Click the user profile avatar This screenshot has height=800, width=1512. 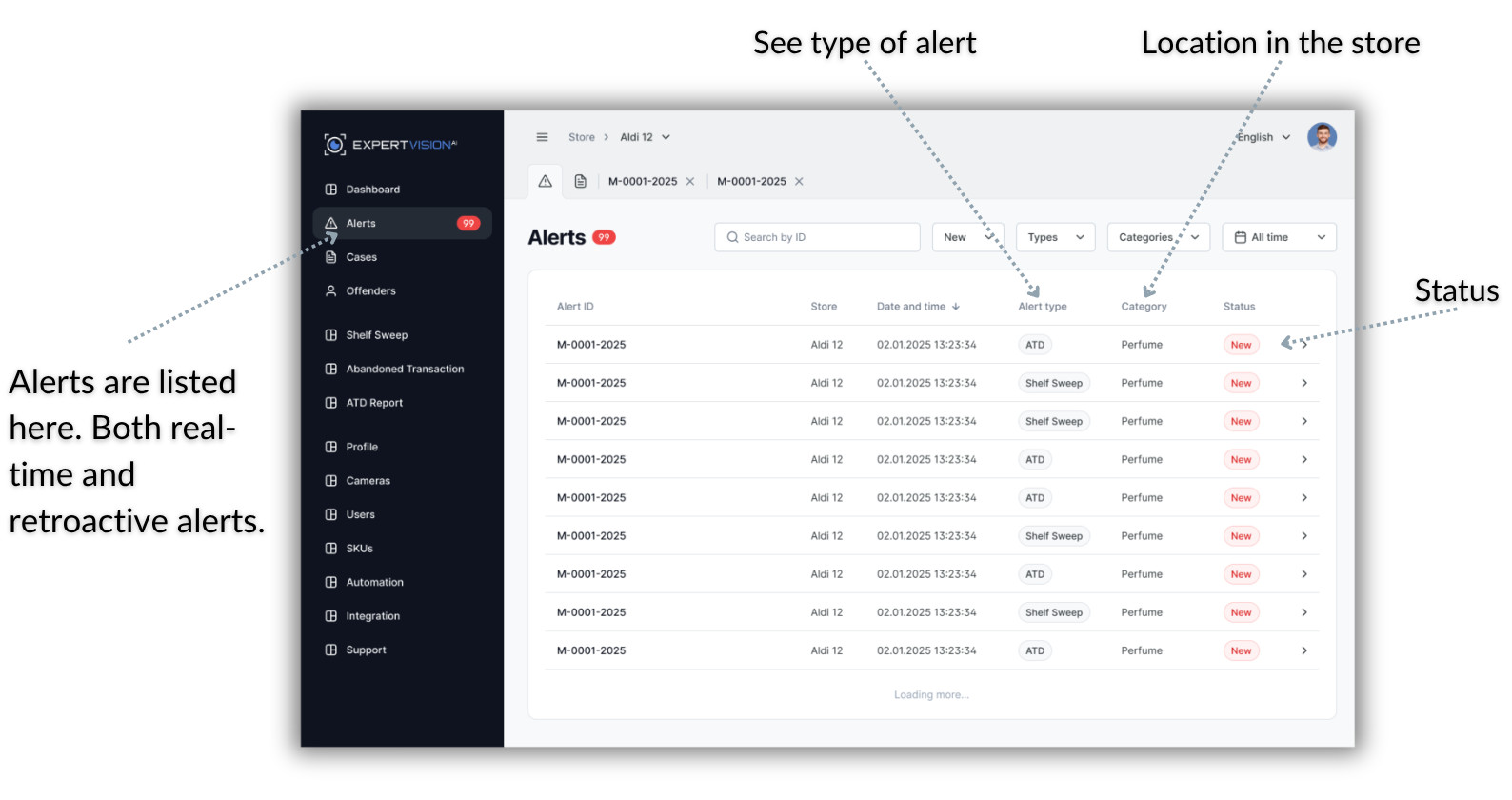coord(1322,137)
